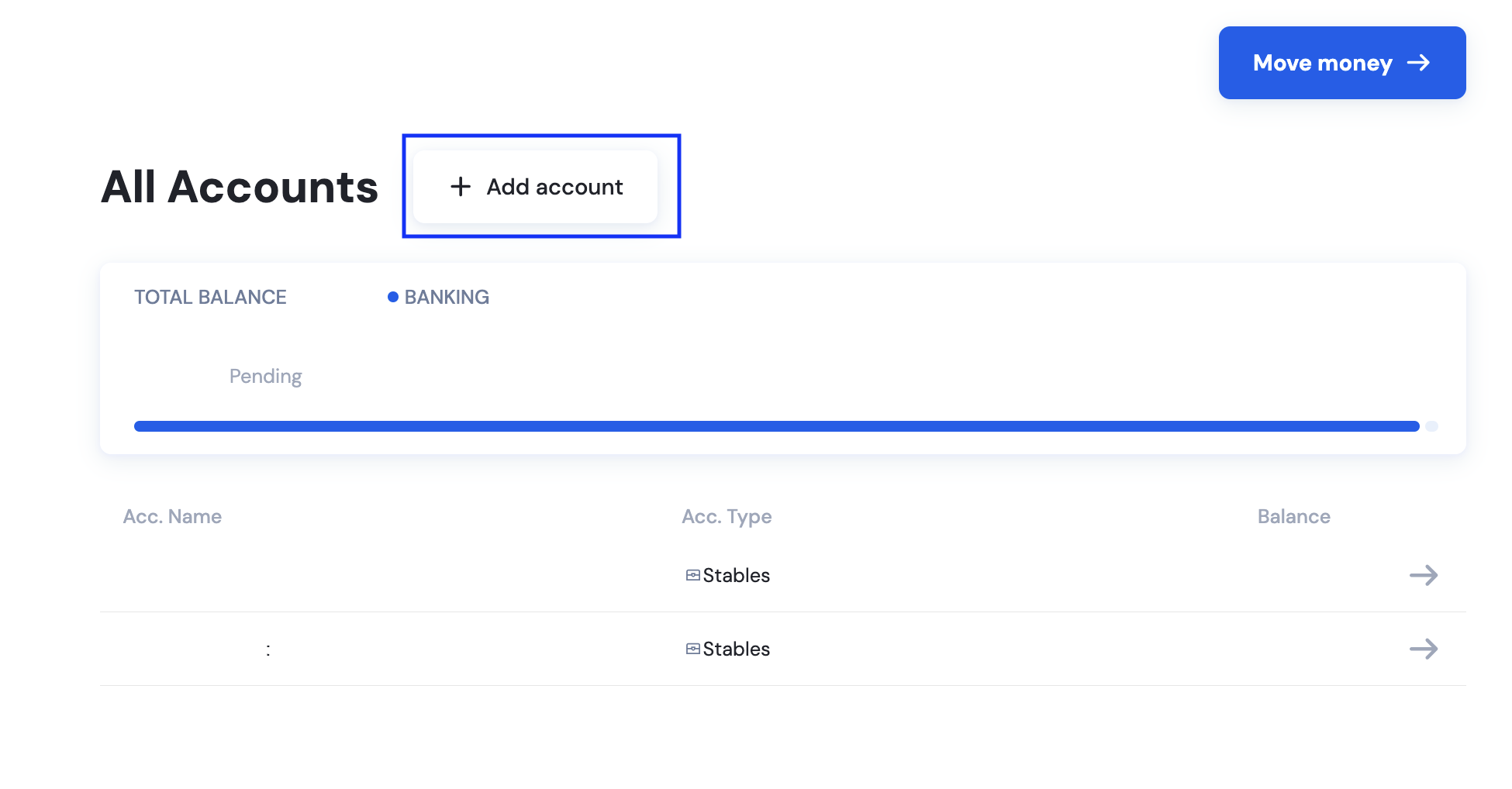Click the Add account button
This screenshot has width=1512, height=789.
(536, 187)
